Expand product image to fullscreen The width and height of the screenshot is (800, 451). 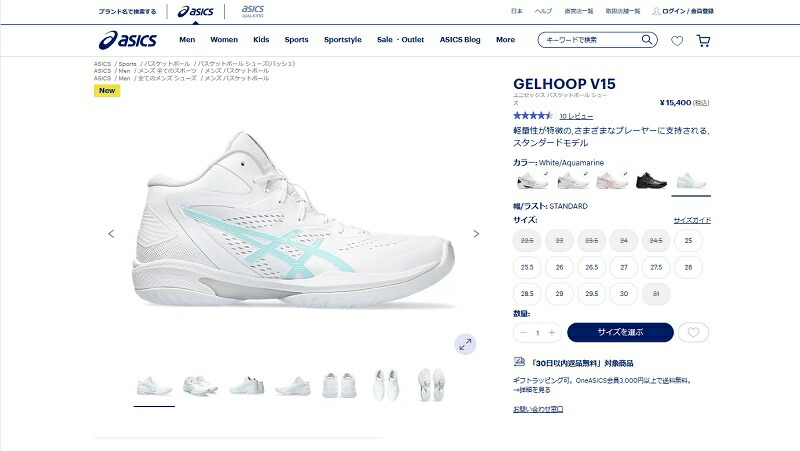click(465, 344)
